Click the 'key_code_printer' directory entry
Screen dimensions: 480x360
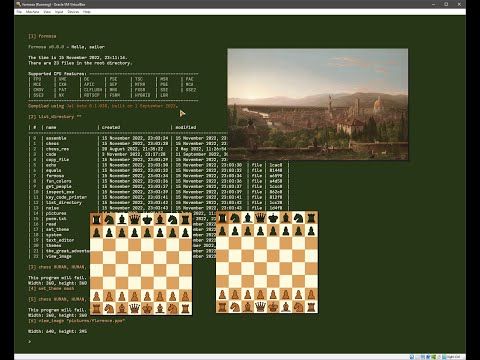click(66, 197)
